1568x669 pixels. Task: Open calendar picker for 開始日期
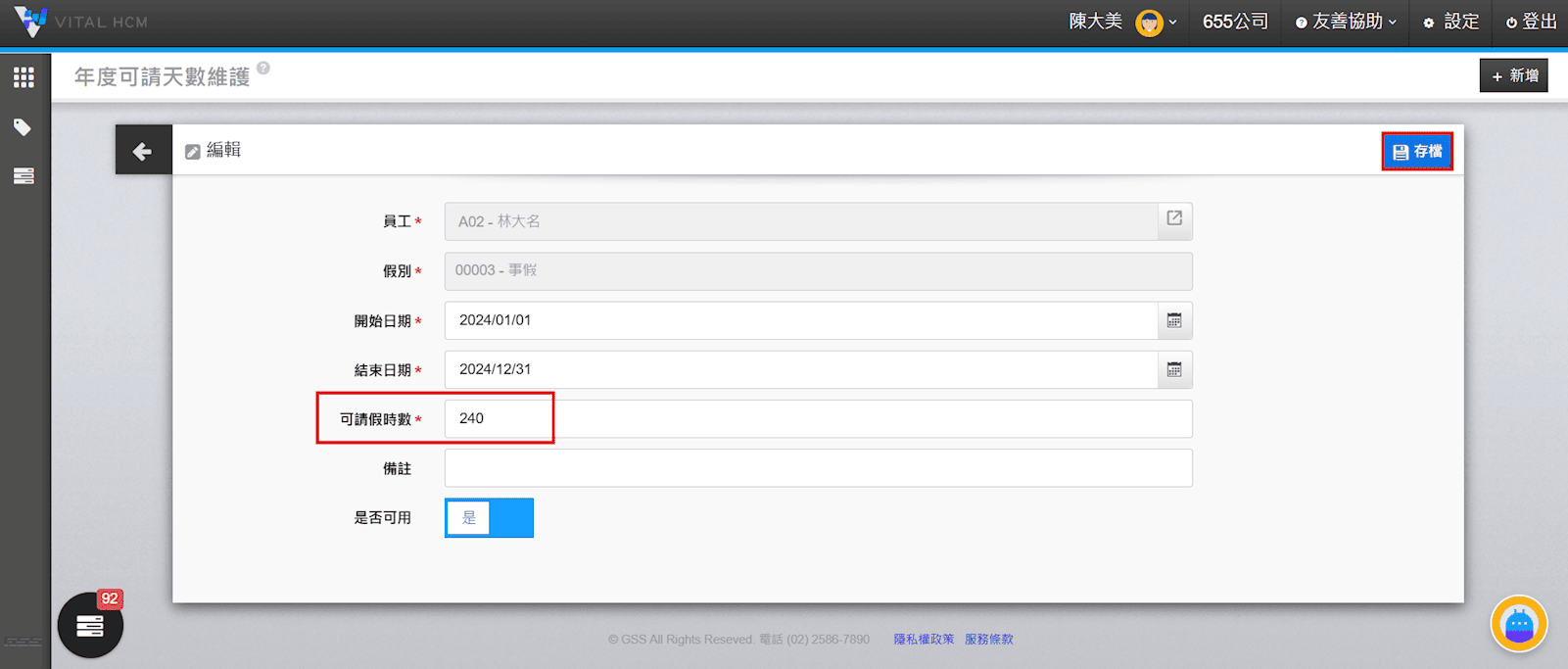point(1174,320)
